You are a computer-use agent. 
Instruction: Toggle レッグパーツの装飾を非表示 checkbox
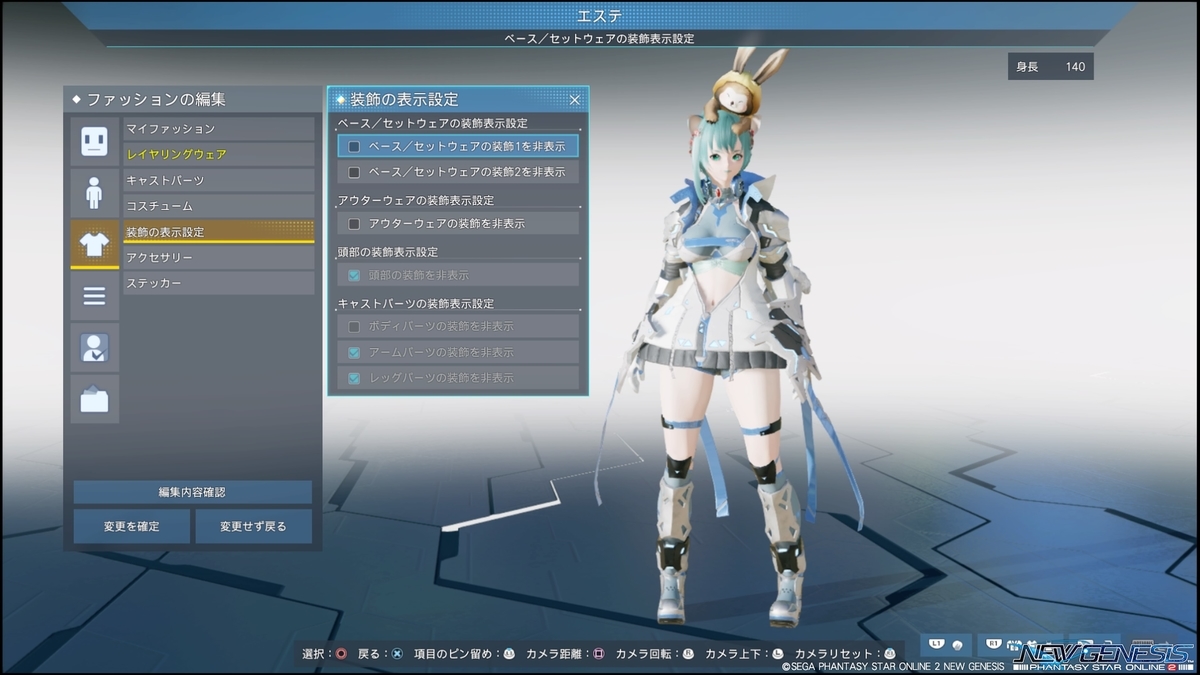tap(354, 378)
